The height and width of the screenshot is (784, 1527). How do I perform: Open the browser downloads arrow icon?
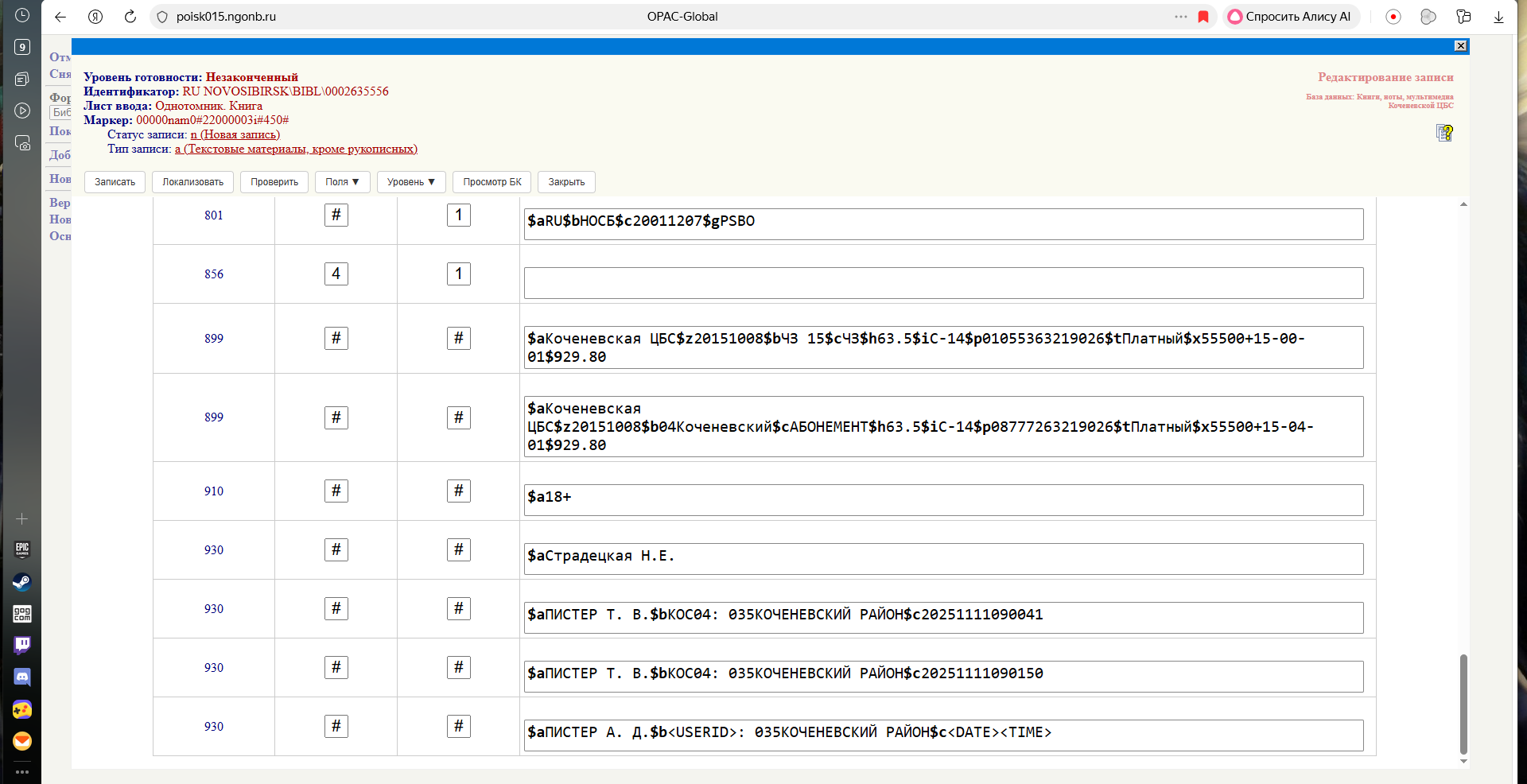coord(1498,17)
